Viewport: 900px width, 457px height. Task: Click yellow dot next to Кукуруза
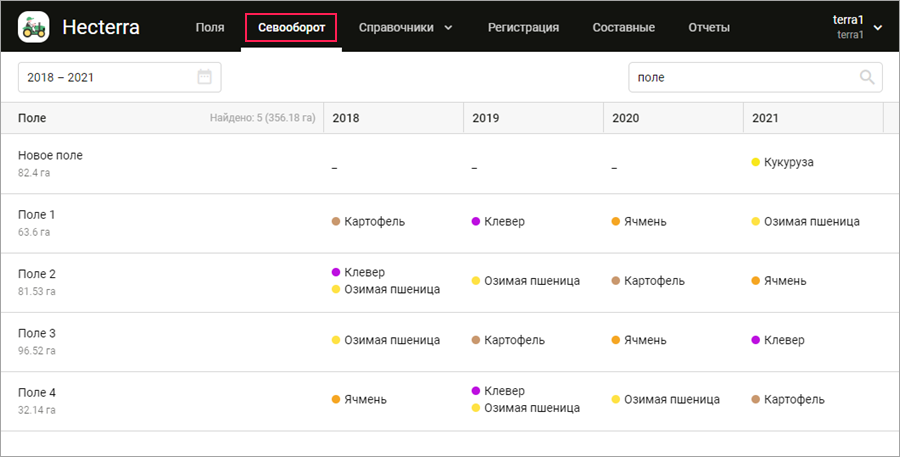[755, 162]
